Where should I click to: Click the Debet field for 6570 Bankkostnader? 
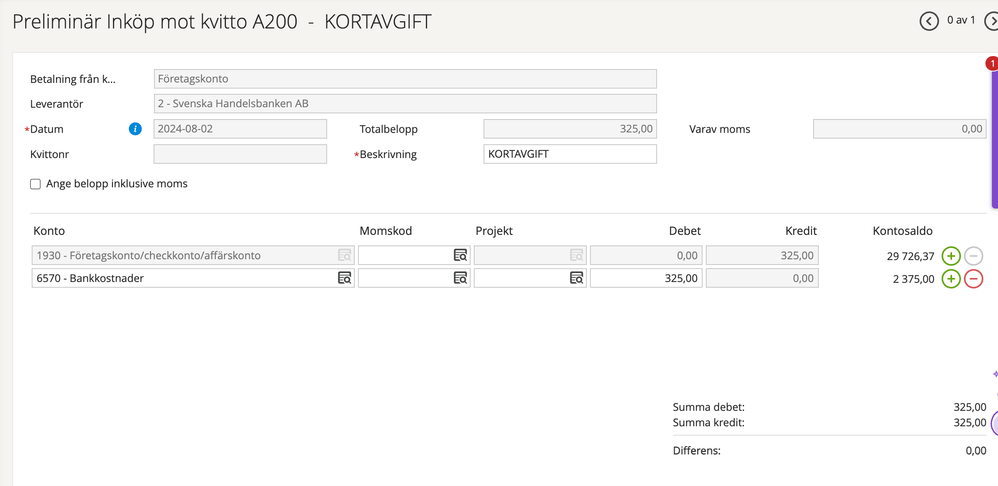[x=645, y=278]
